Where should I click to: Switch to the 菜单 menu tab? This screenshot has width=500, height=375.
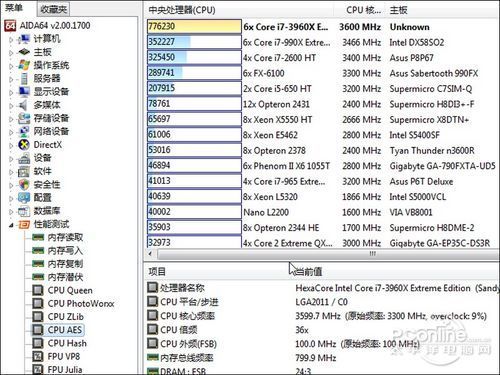coord(14,8)
